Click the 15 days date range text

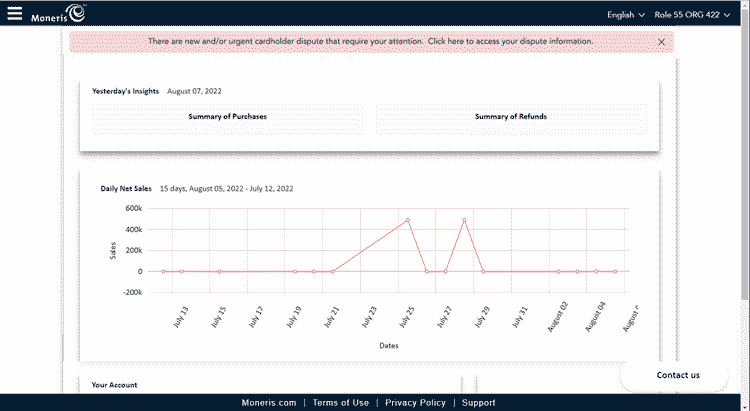coord(226,189)
